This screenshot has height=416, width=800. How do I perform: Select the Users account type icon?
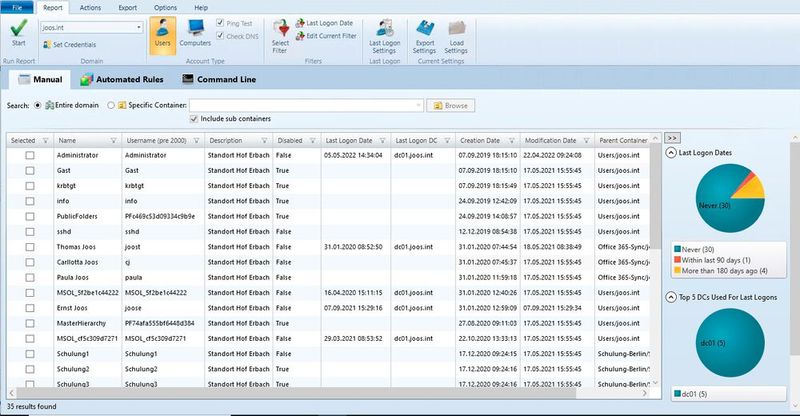point(164,32)
